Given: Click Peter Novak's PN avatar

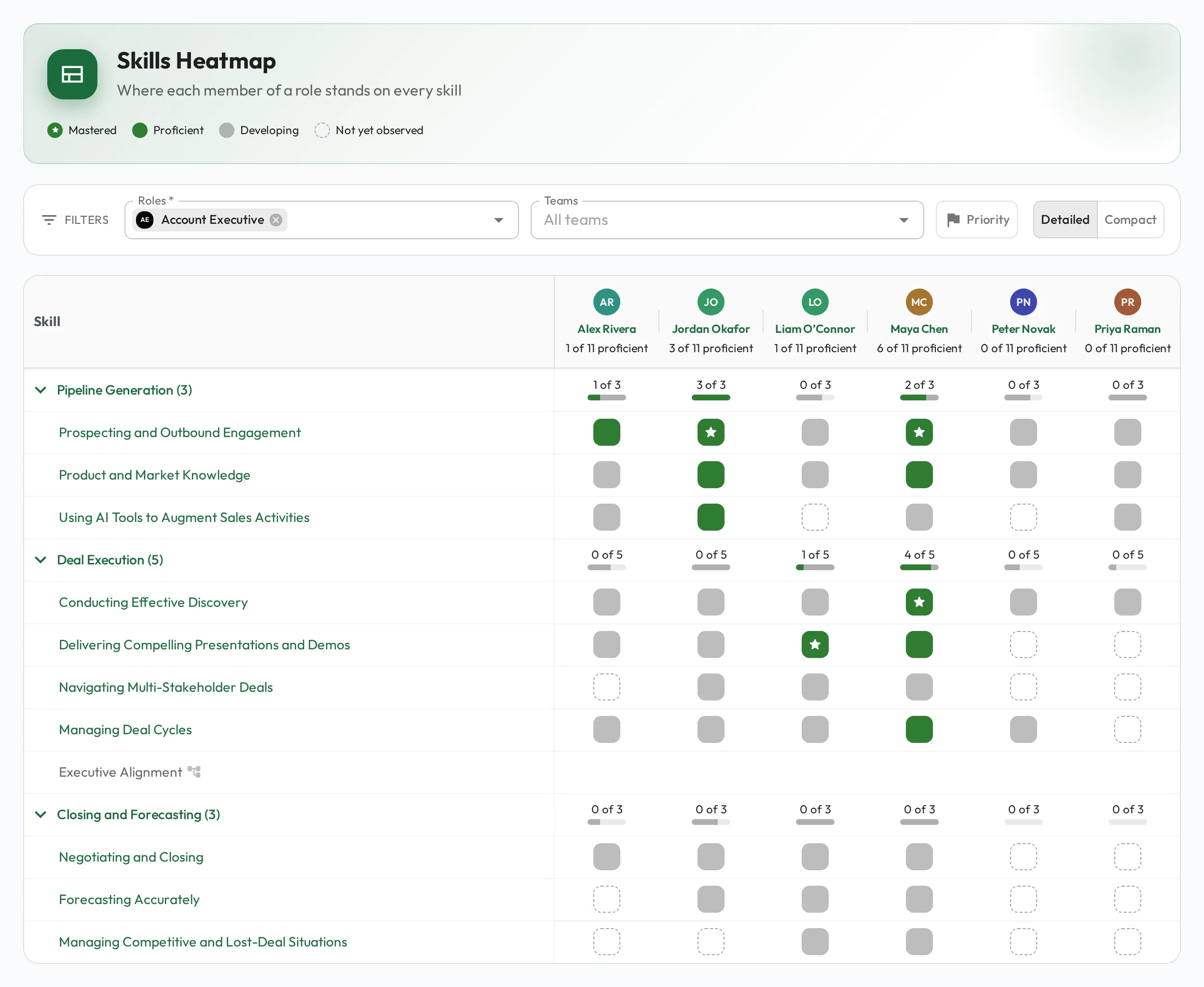Looking at the screenshot, I should point(1023,302).
